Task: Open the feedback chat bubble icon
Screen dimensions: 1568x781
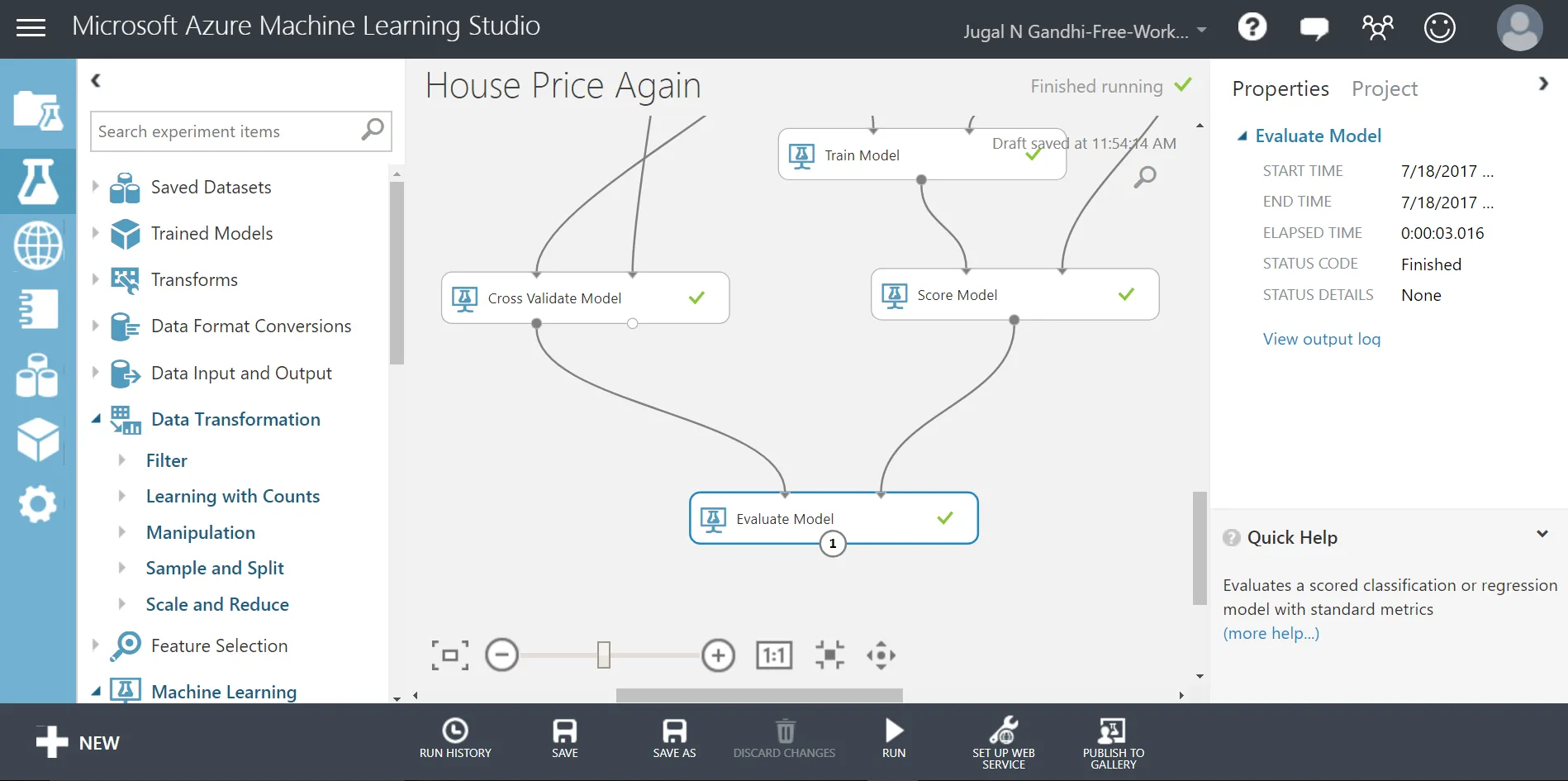Action: 1314,28
